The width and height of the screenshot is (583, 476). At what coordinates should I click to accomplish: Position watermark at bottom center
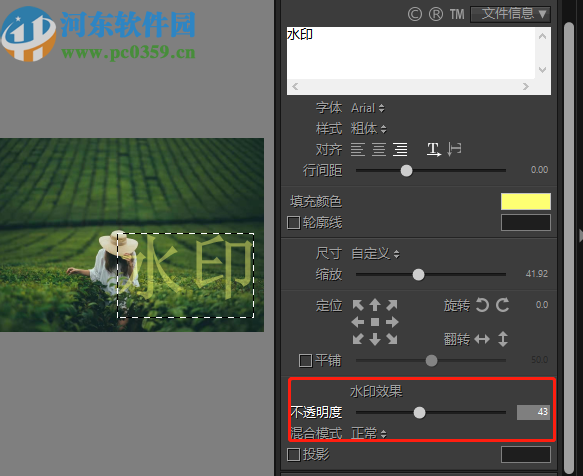(375, 339)
